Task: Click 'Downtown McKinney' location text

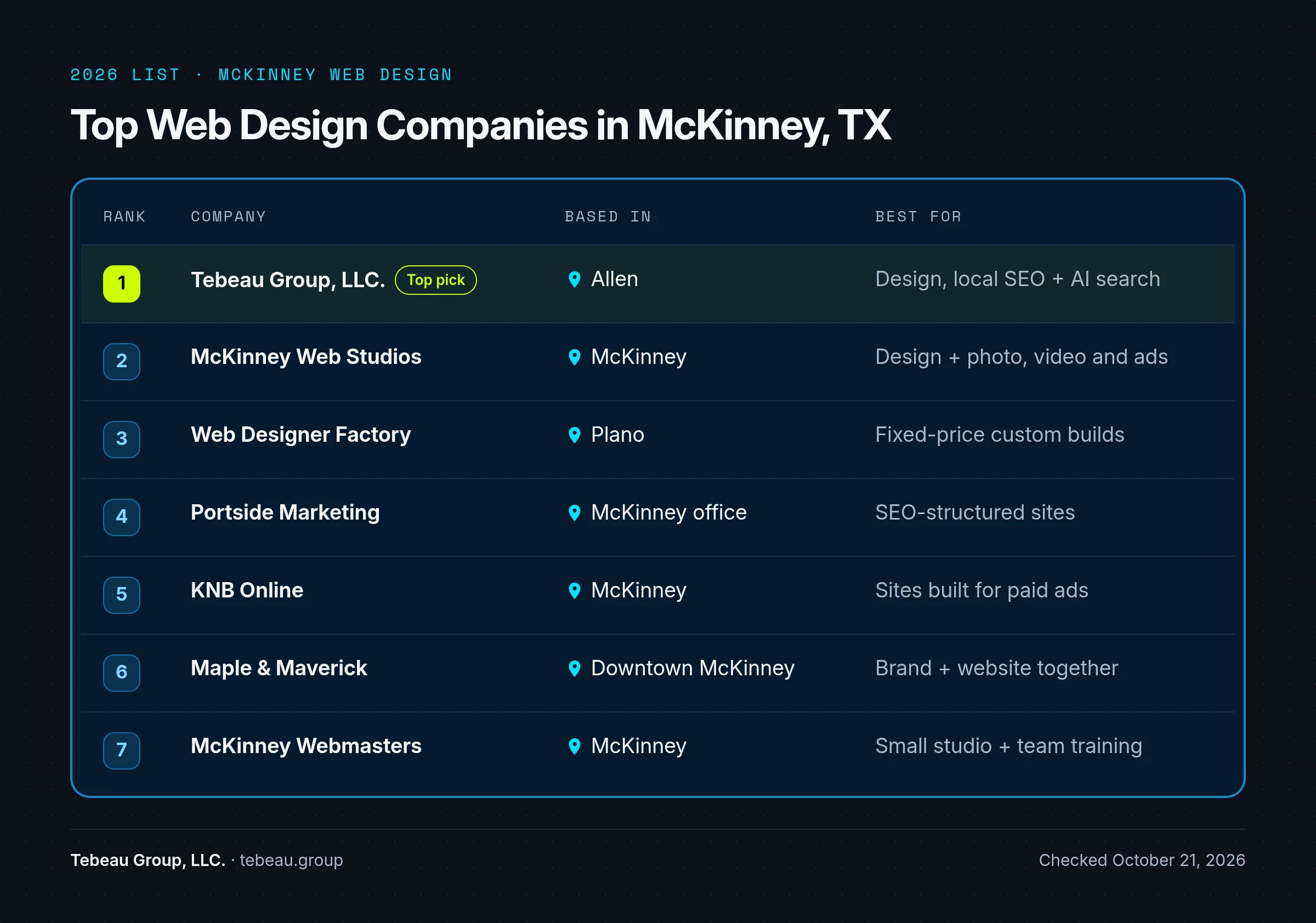Action: (x=693, y=669)
